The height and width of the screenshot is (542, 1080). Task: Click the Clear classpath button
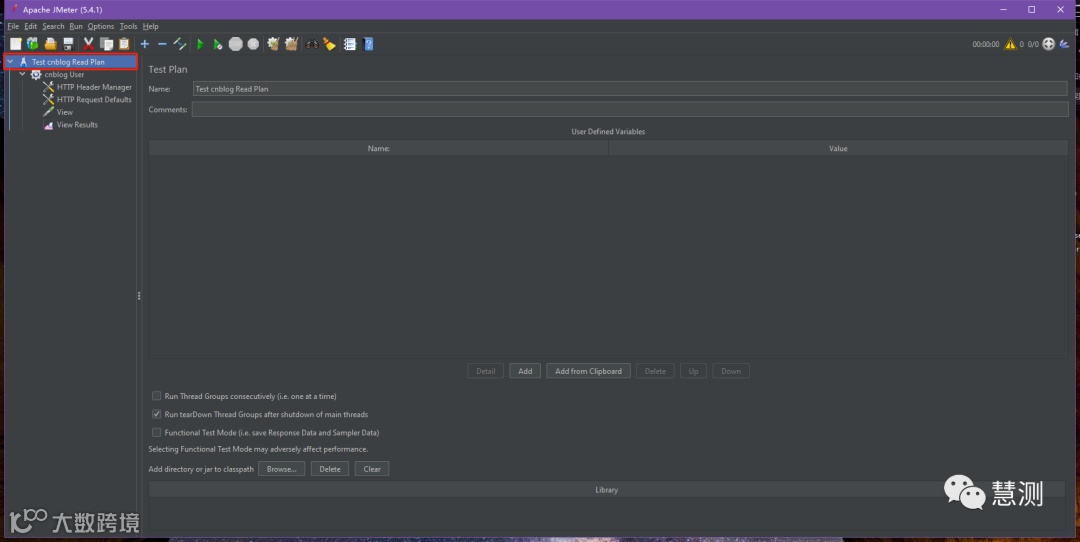[372, 469]
